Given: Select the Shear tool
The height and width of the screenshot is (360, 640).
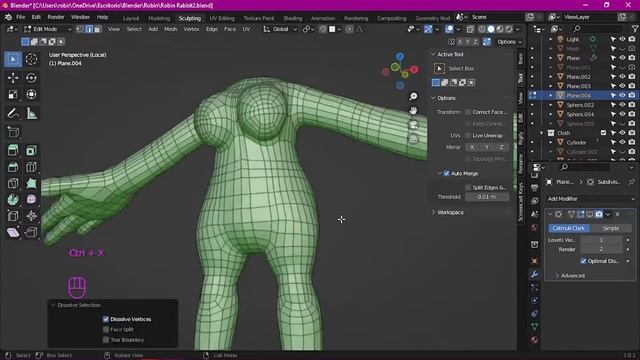Looking at the screenshot, I should coord(13,232).
